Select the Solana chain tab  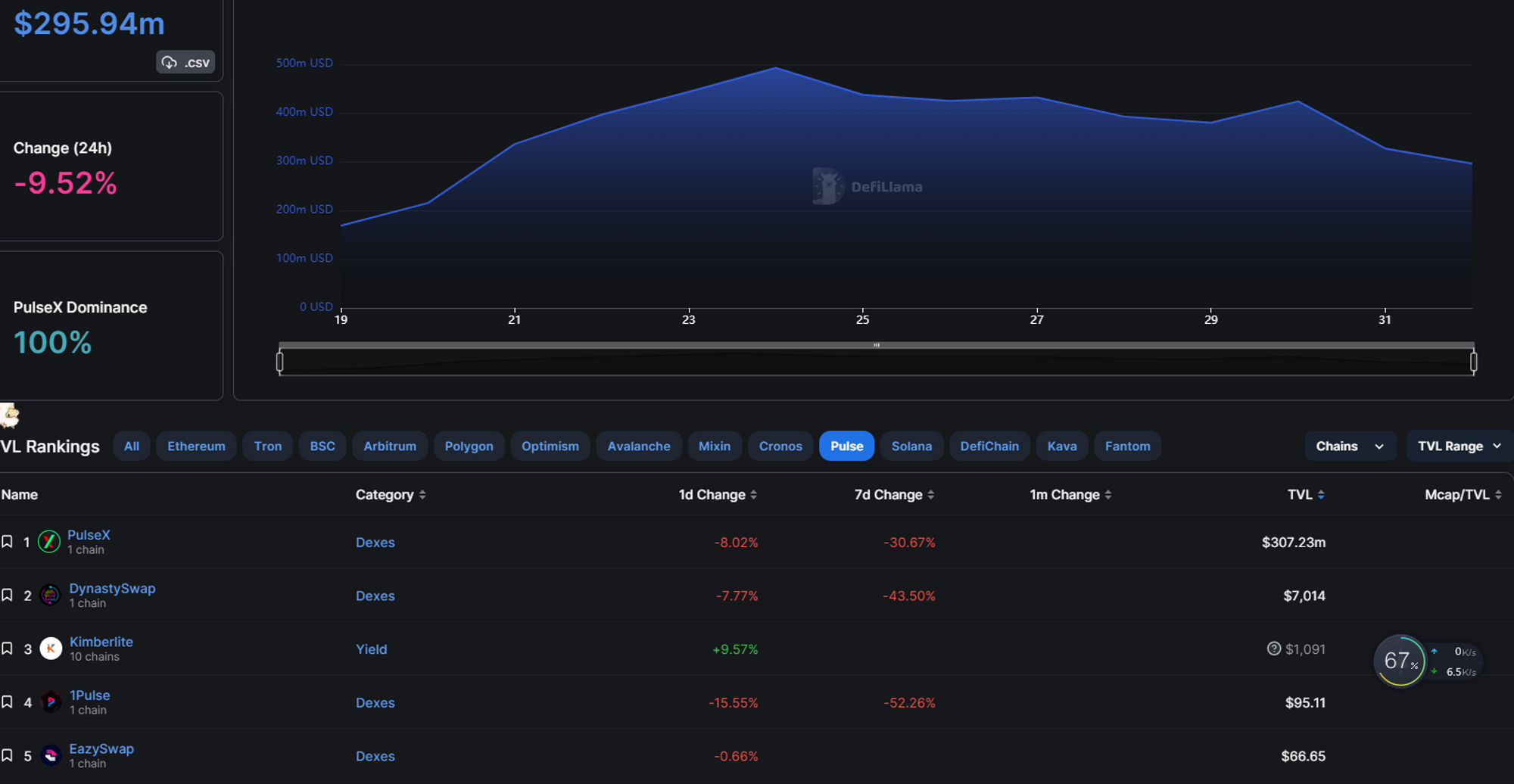[x=911, y=446]
